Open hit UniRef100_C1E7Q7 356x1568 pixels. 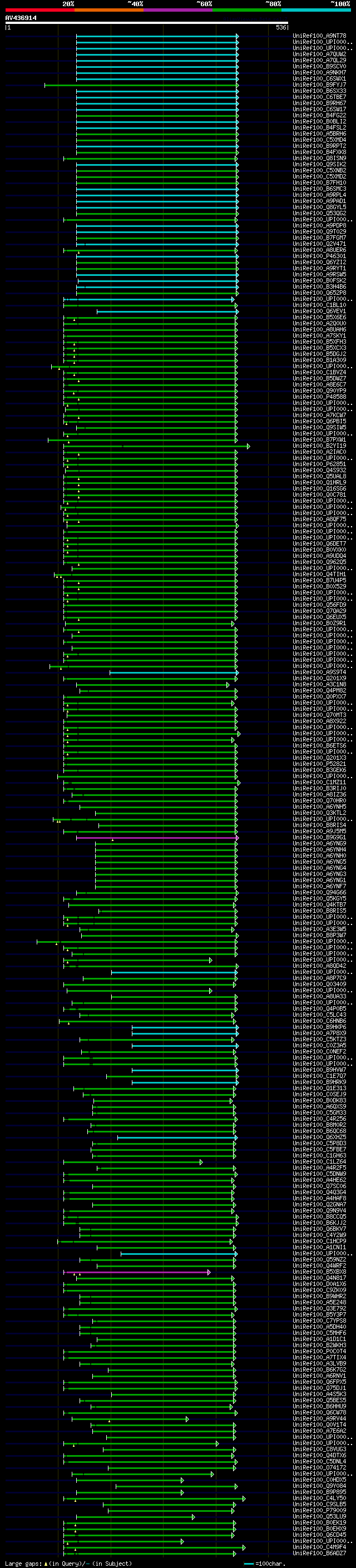[319, 1076]
